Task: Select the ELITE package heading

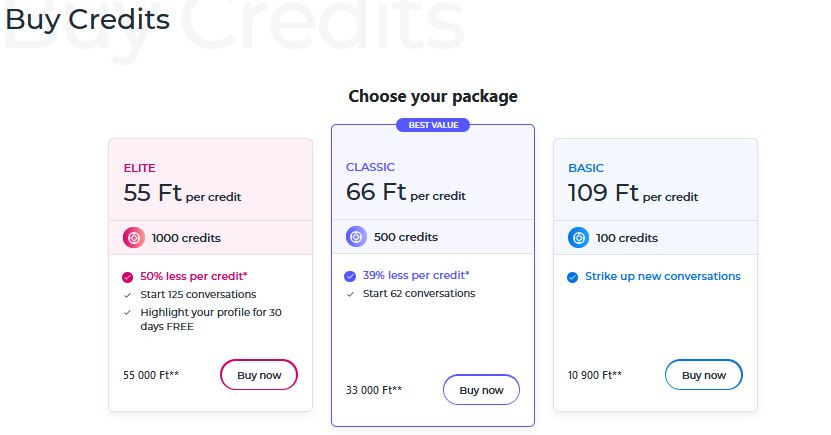Action: pyautogui.click(x=139, y=168)
